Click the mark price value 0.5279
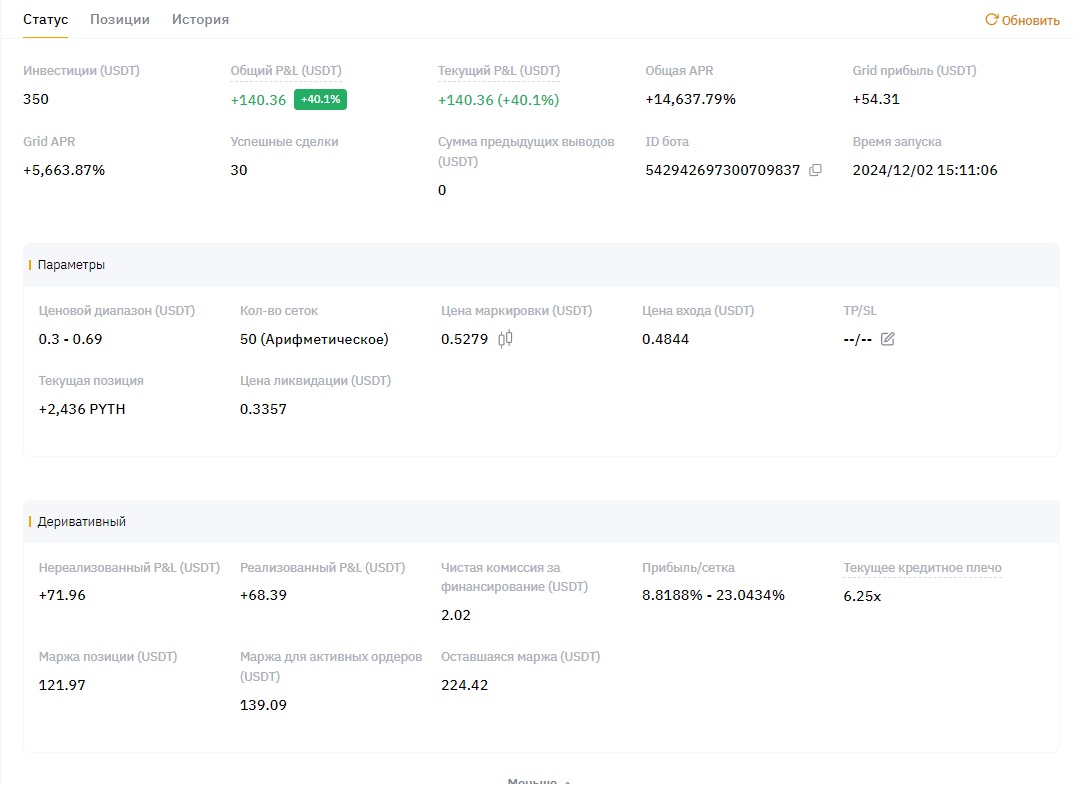Image resolution: width=1076 pixels, height=799 pixels. click(x=464, y=339)
